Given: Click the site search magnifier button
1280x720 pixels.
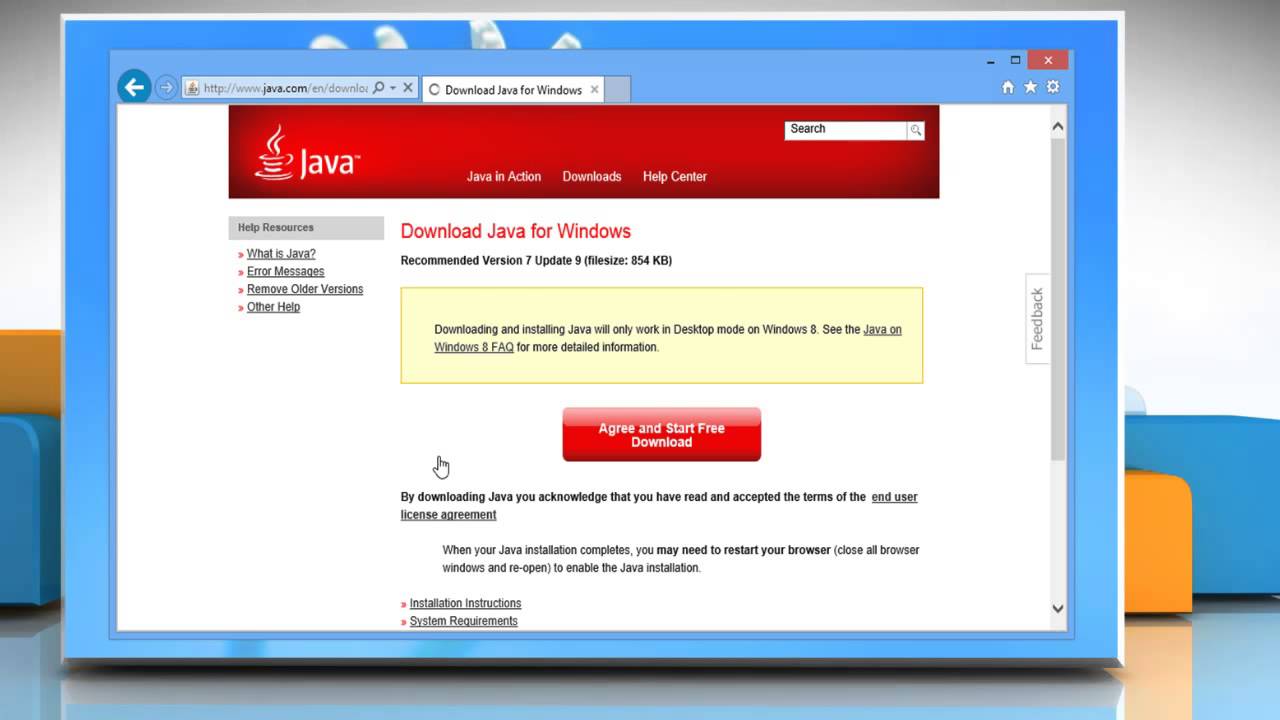Looking at the screenshot, I should (x=915, y=130).
